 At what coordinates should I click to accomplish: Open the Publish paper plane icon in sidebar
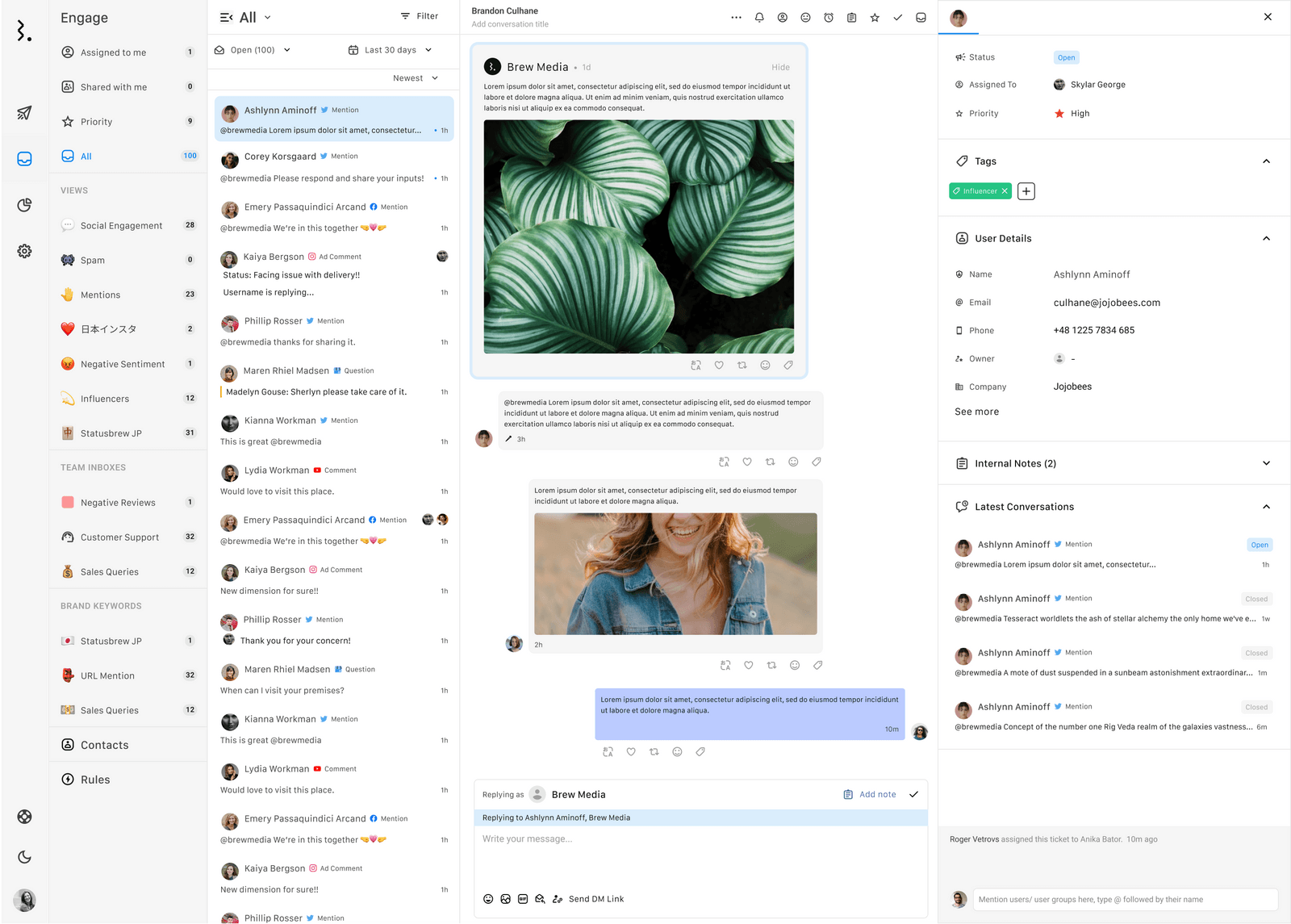(x=24, y=113)
